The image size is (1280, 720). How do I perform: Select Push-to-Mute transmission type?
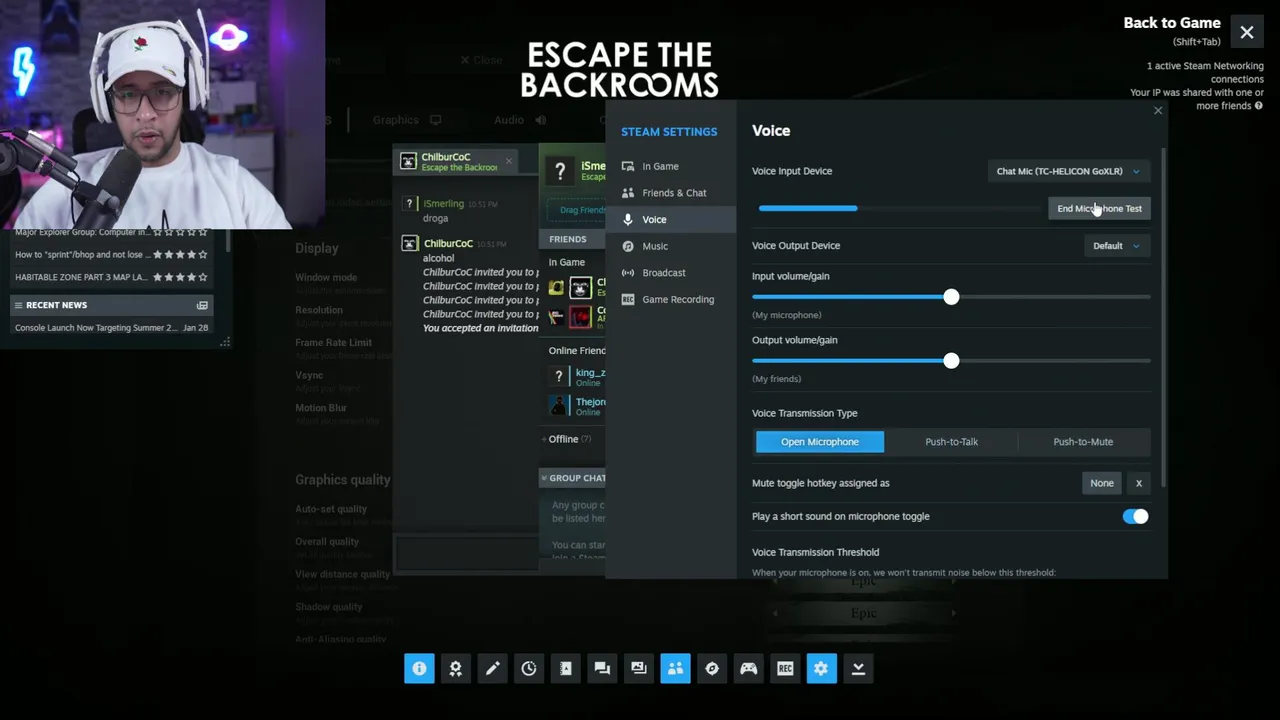[1083, 441]
